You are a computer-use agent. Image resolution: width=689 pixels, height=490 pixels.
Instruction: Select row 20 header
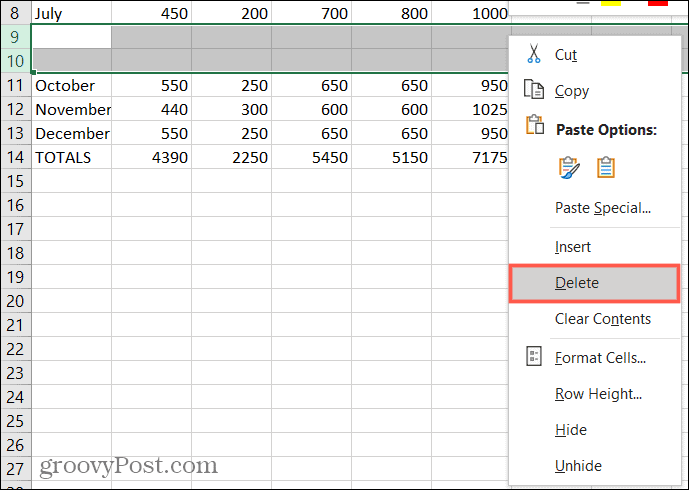click(x=16, y=301)
